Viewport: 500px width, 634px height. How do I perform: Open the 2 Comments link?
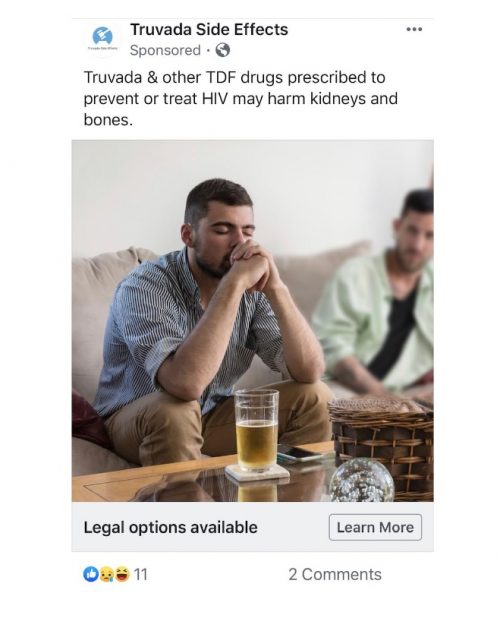point(335,574)
